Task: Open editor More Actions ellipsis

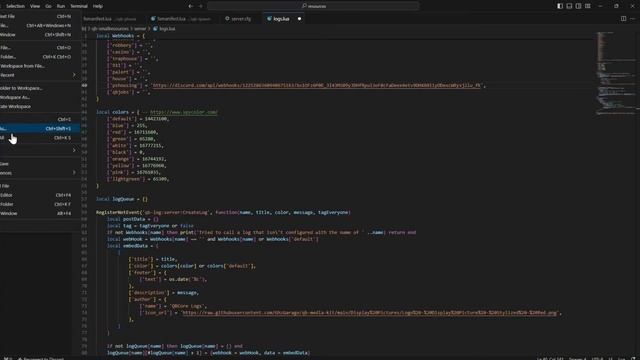Action: (633, 18)
